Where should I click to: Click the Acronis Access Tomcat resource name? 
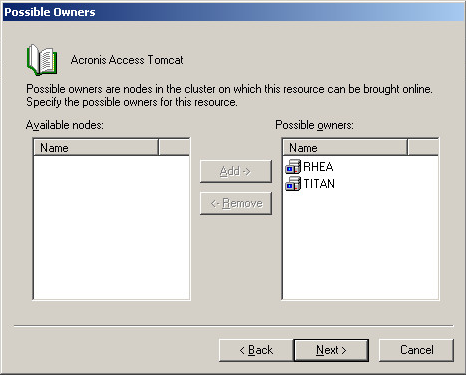pyautogui.click(x=127, y=60)
